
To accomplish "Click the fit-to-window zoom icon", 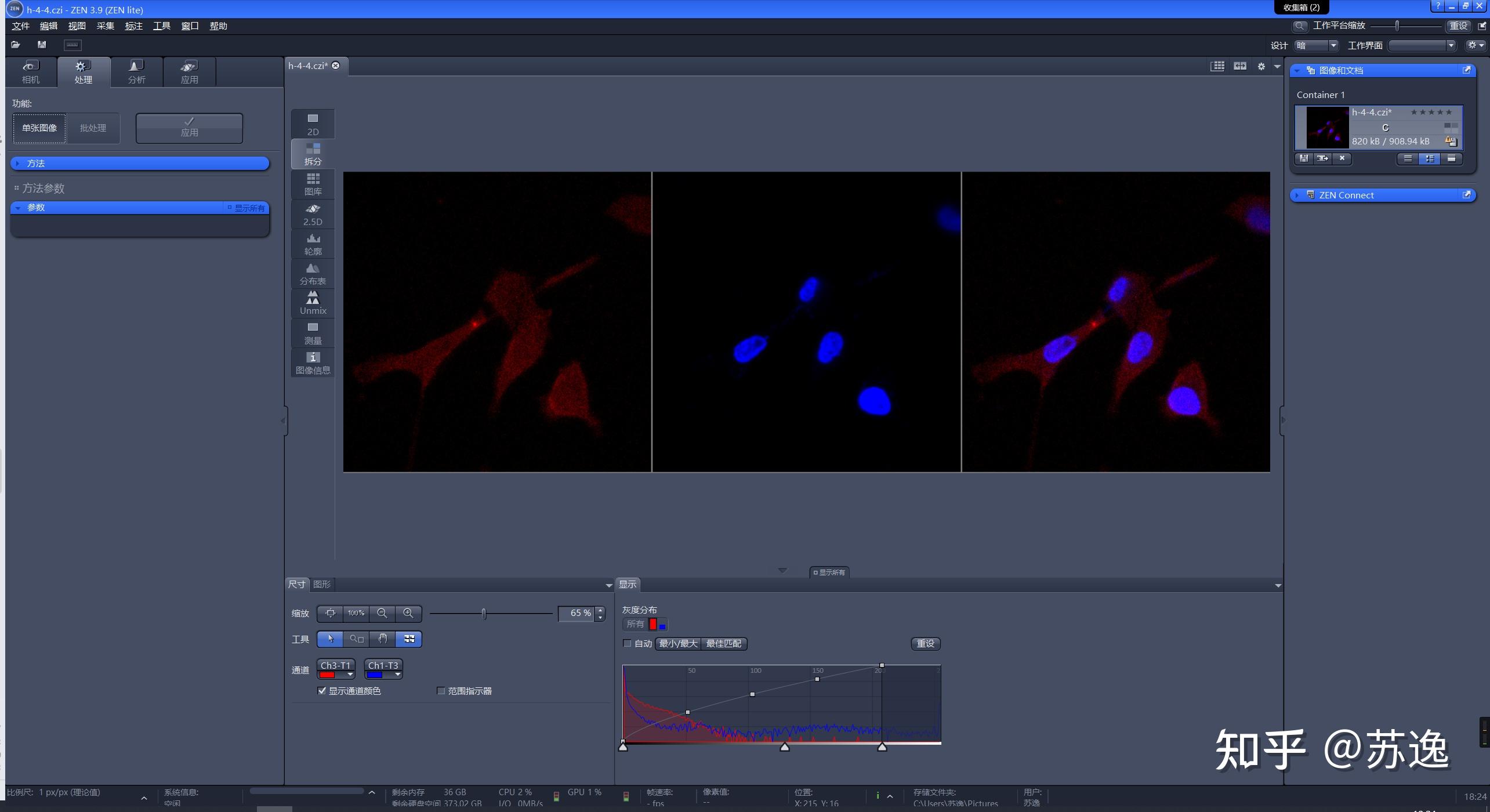I will pyautogui.click(x=330, y=613).
